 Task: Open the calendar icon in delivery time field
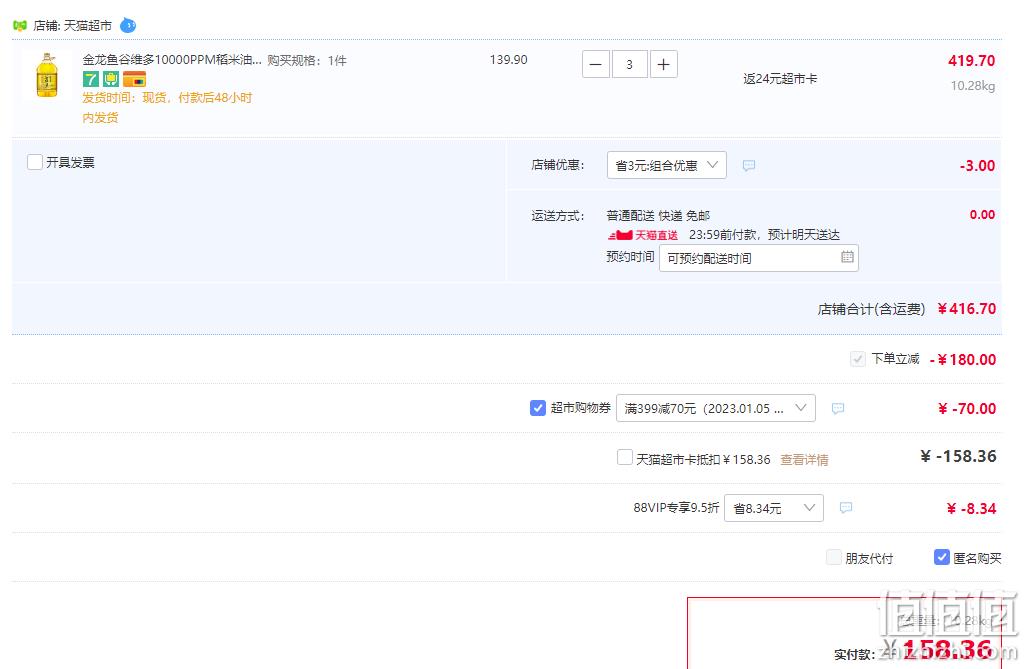[847, 257]
